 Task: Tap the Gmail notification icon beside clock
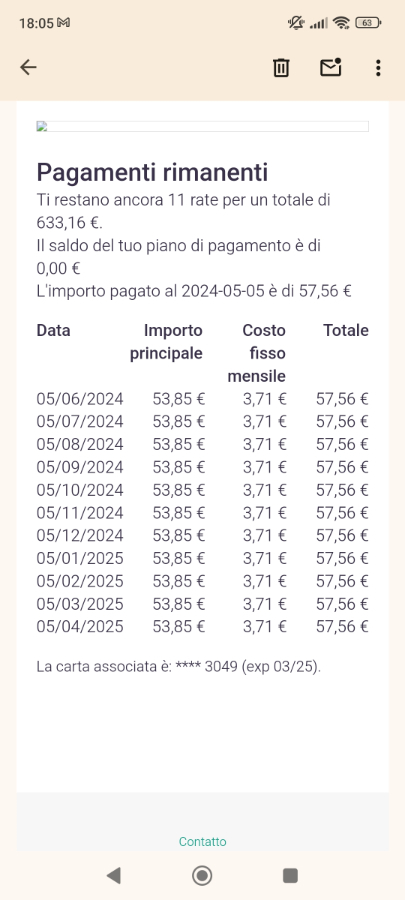64,23
